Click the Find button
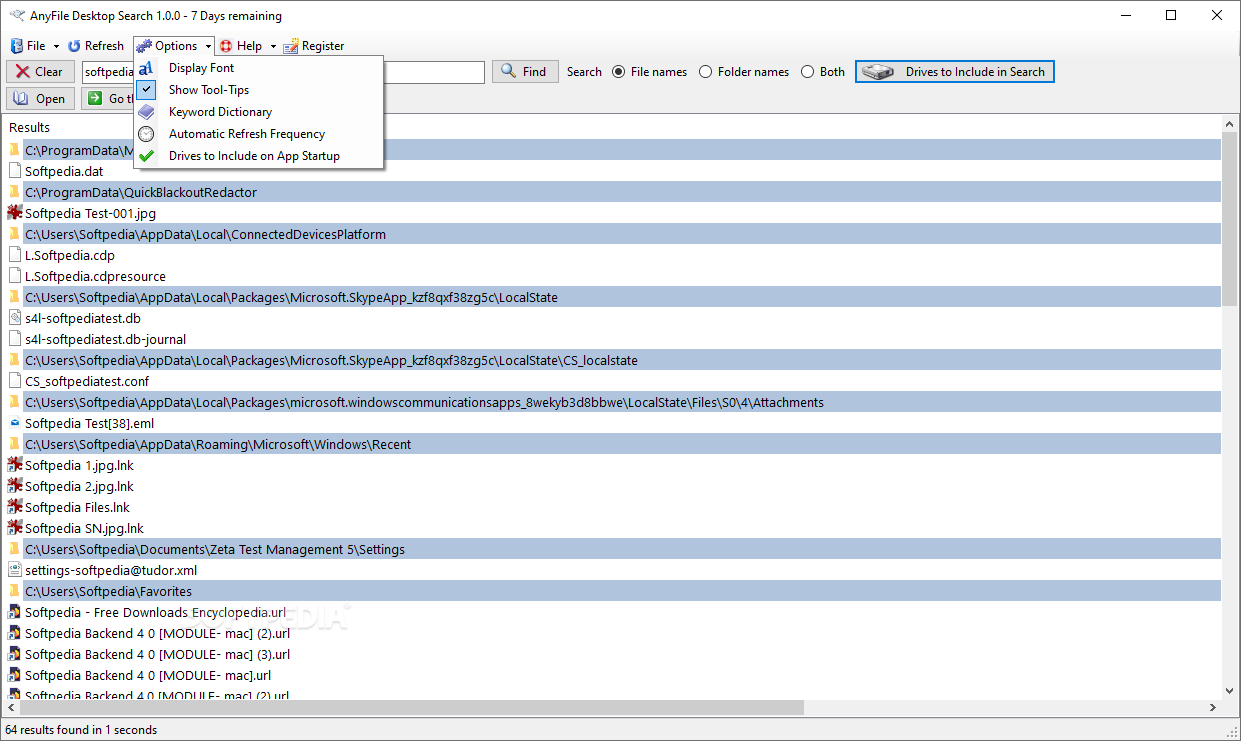This screenshot has height=741, width=1241. [x=525, y=71]
